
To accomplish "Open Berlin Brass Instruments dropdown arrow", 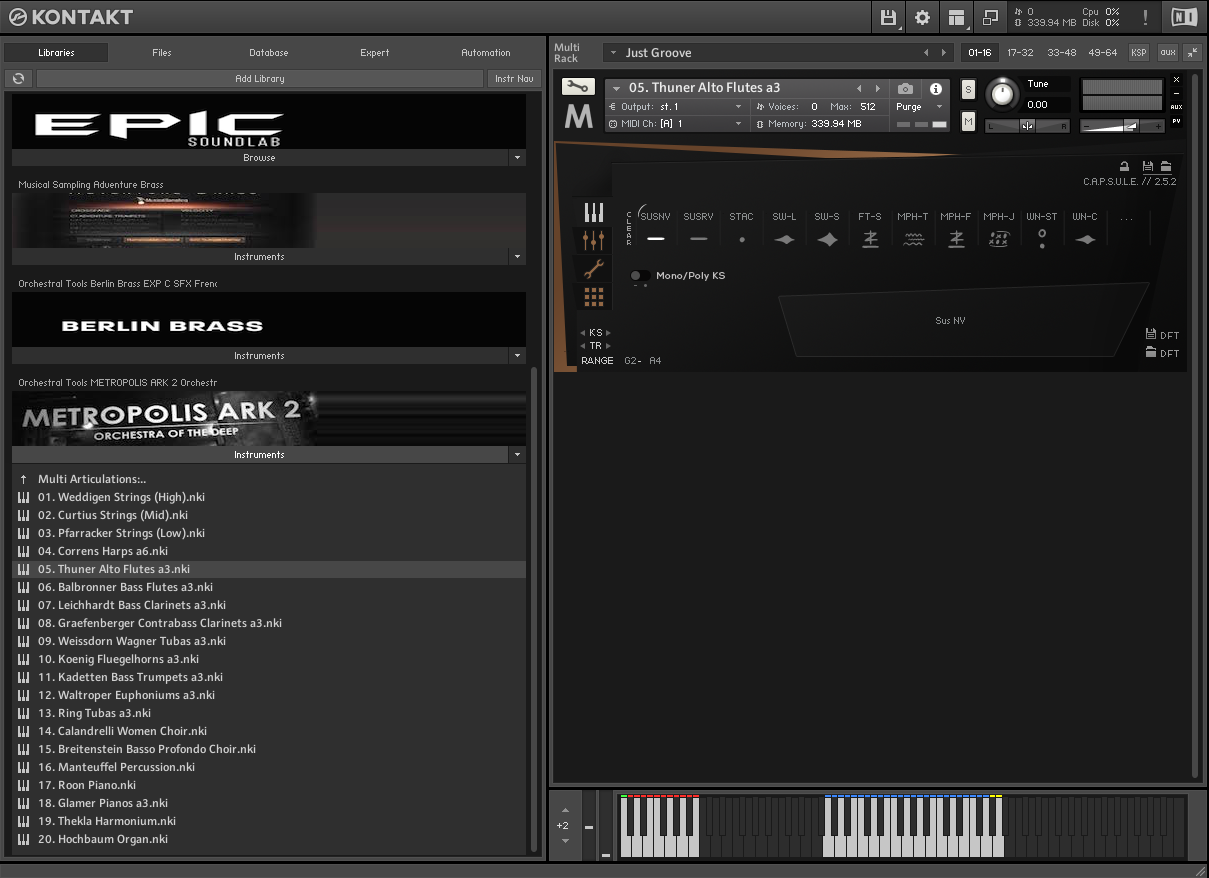I will [x=516, y=356].
